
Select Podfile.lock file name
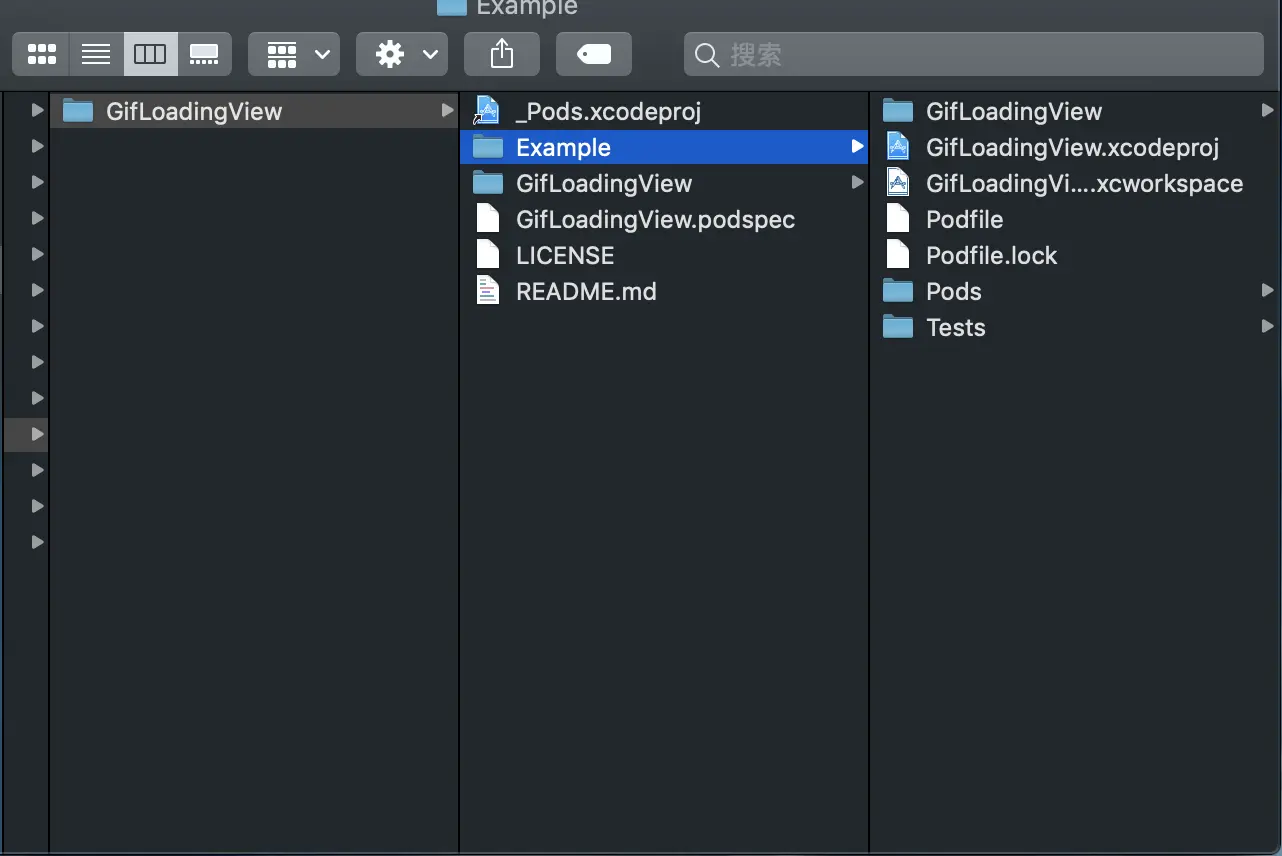pyautogui.click(x=991, y=255)
